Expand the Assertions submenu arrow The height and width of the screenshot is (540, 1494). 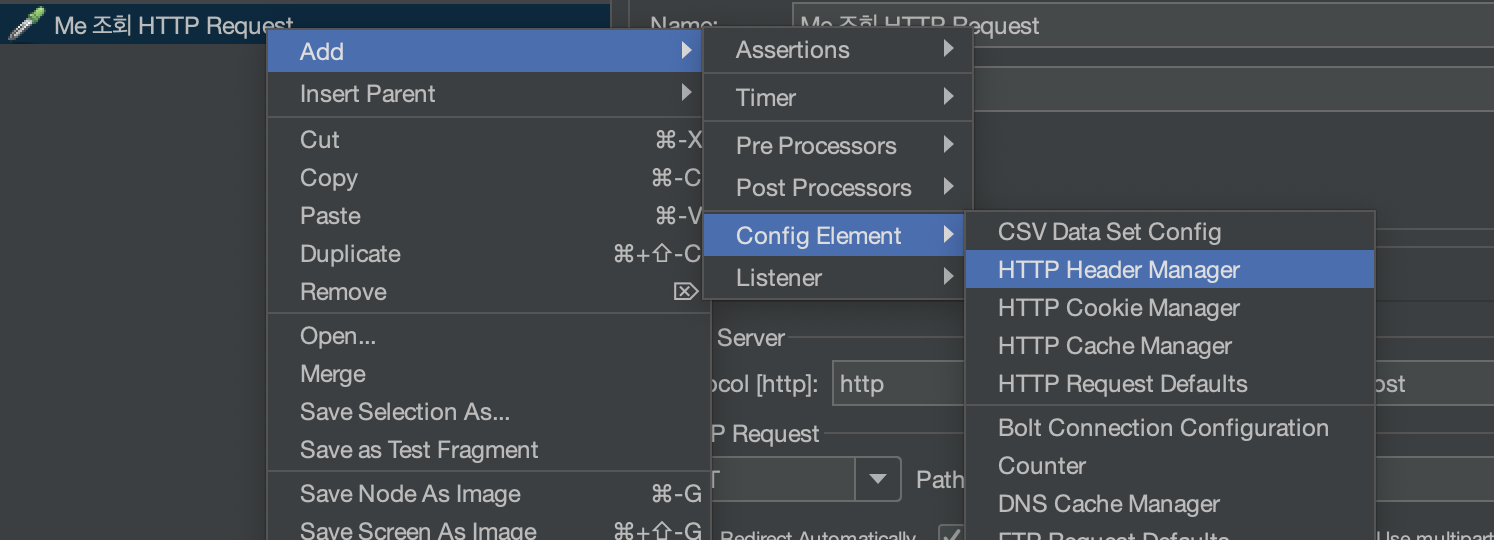coord(948,49)
